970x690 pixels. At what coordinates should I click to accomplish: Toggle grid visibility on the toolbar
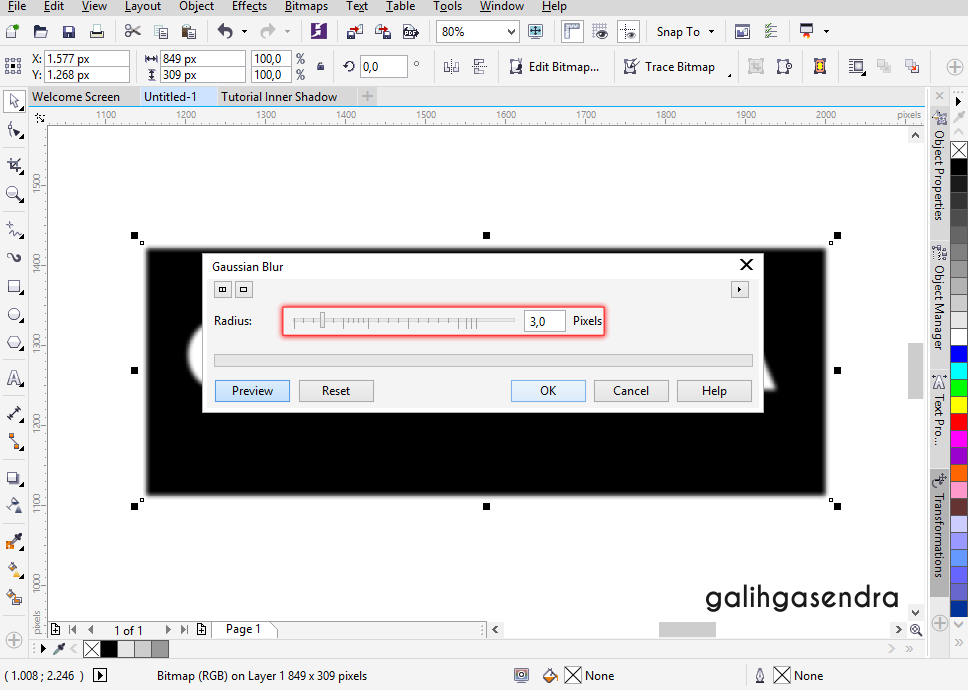coord(600,31)
